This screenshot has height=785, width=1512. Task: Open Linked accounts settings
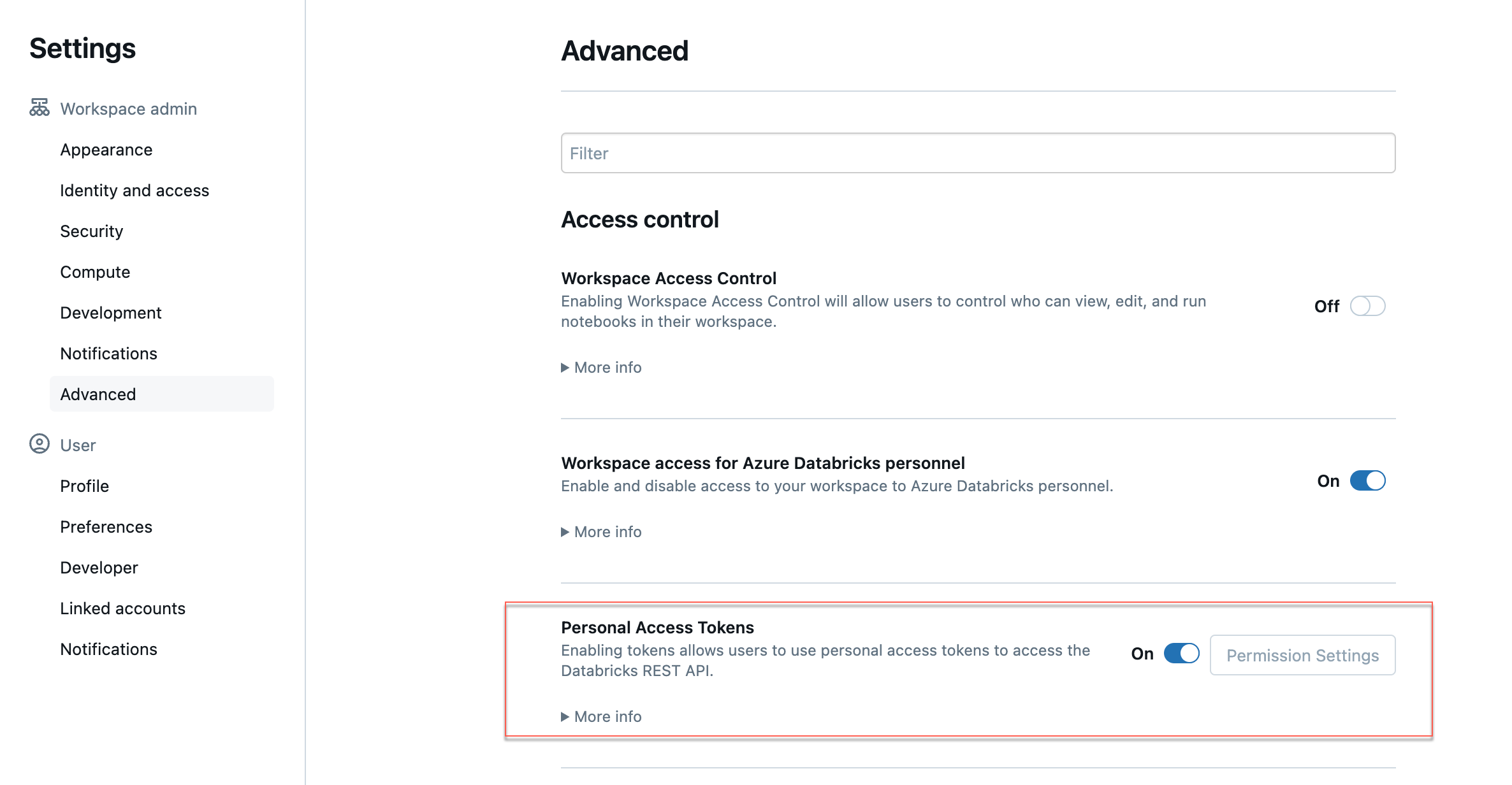click(x=122, y=609)
